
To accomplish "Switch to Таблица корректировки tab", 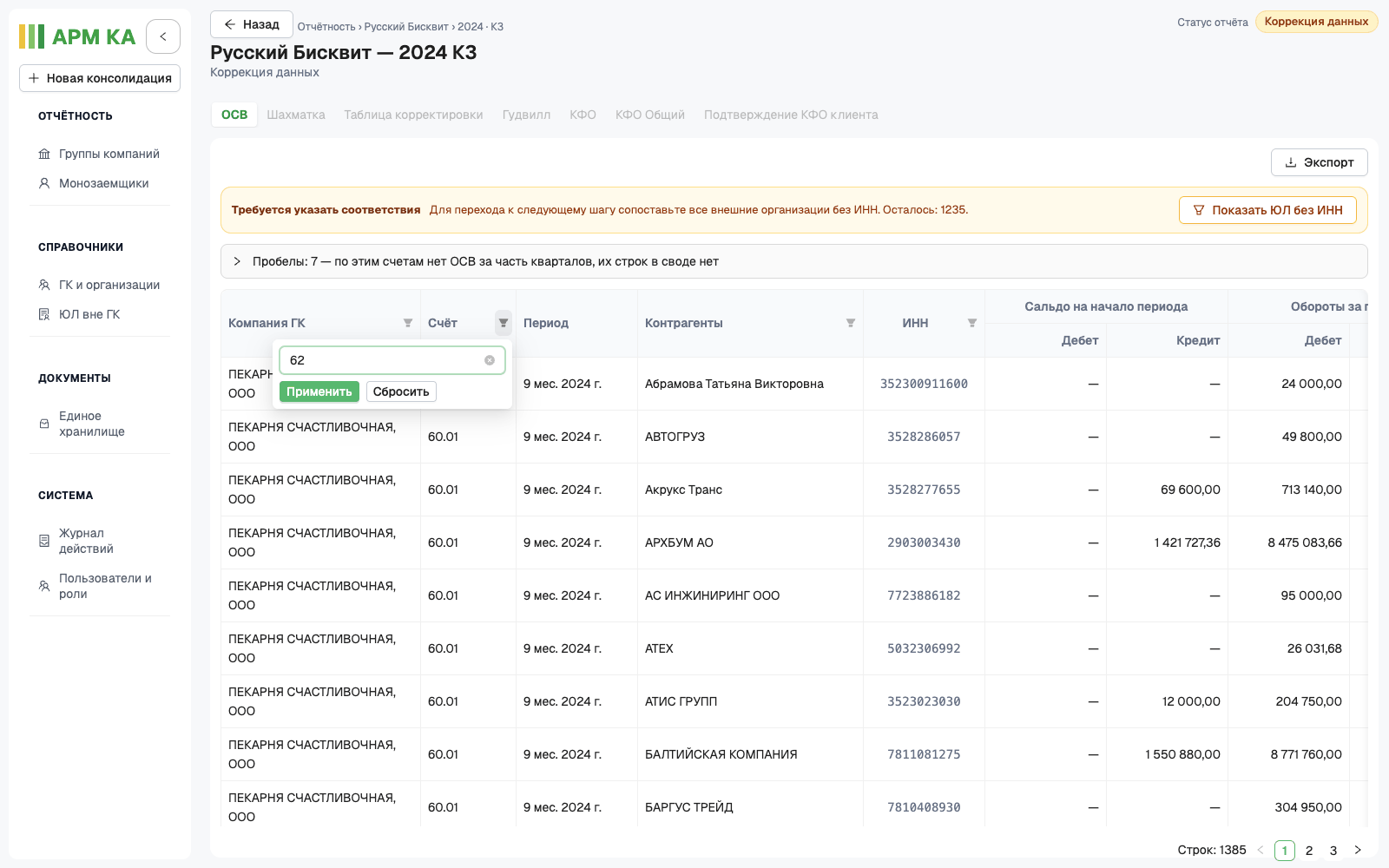I will click(413, 115).
